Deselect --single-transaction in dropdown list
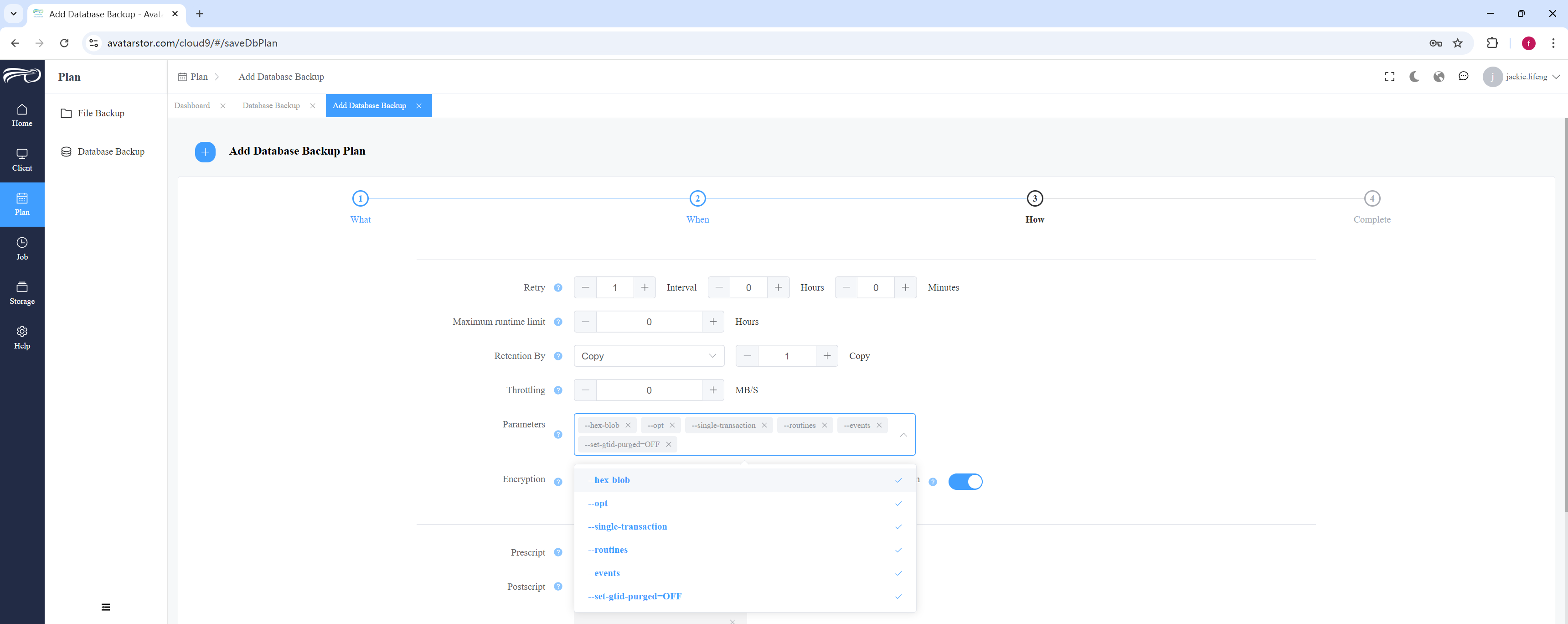The height and width of the screenshot is (624, 1568). click(x=745, y=526)
